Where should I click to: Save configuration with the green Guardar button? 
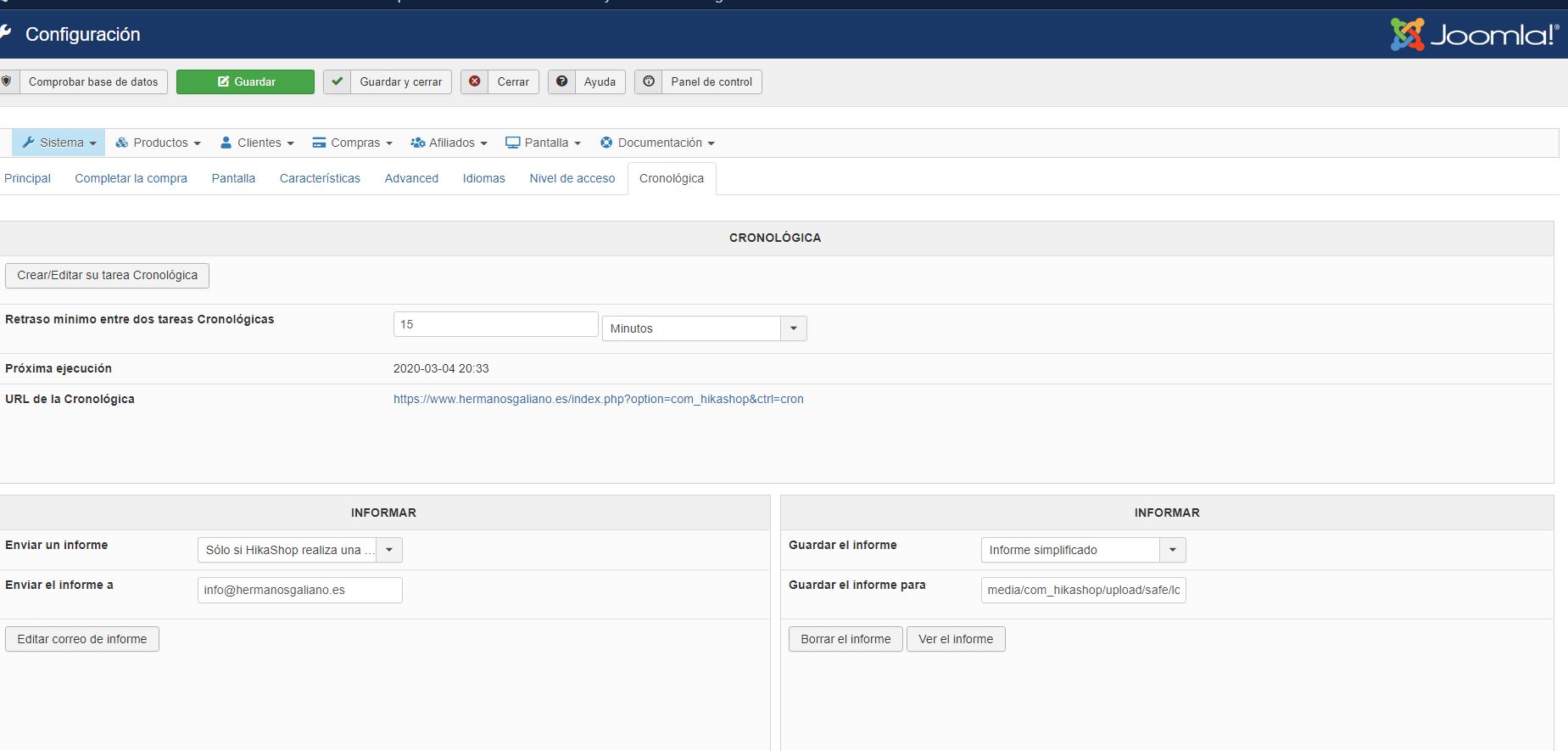(245, 81)
